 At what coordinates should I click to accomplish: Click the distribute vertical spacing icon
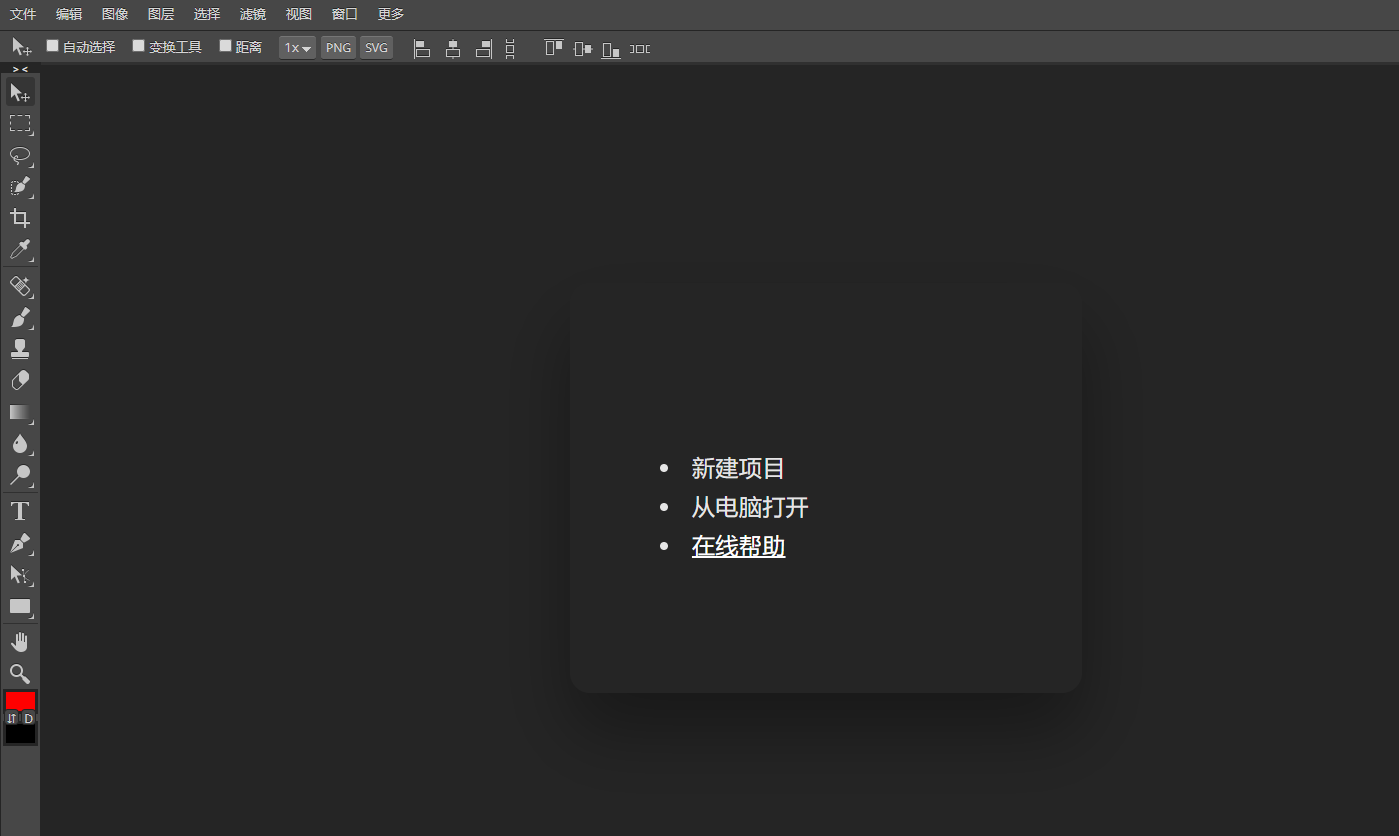pos(510,48)
